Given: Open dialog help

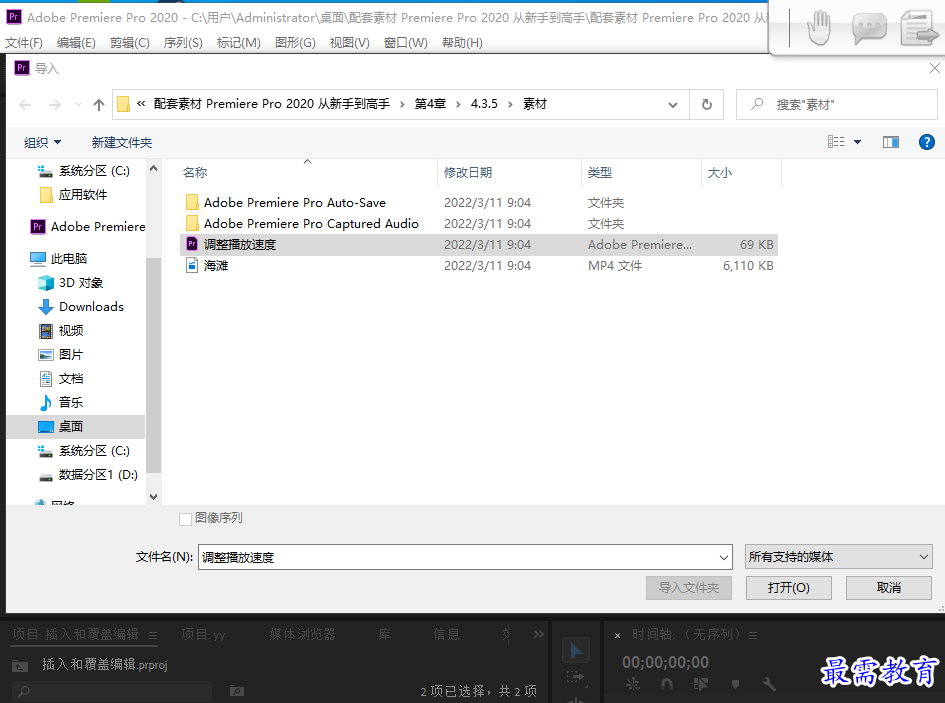Looking at the screenshot, I should (926, 142).
